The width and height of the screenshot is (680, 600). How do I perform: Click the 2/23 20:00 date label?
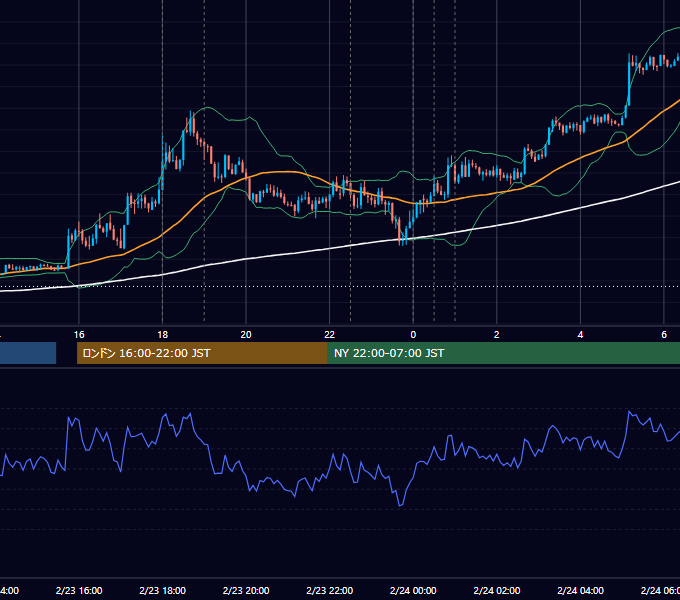click(x=246, y=590)
